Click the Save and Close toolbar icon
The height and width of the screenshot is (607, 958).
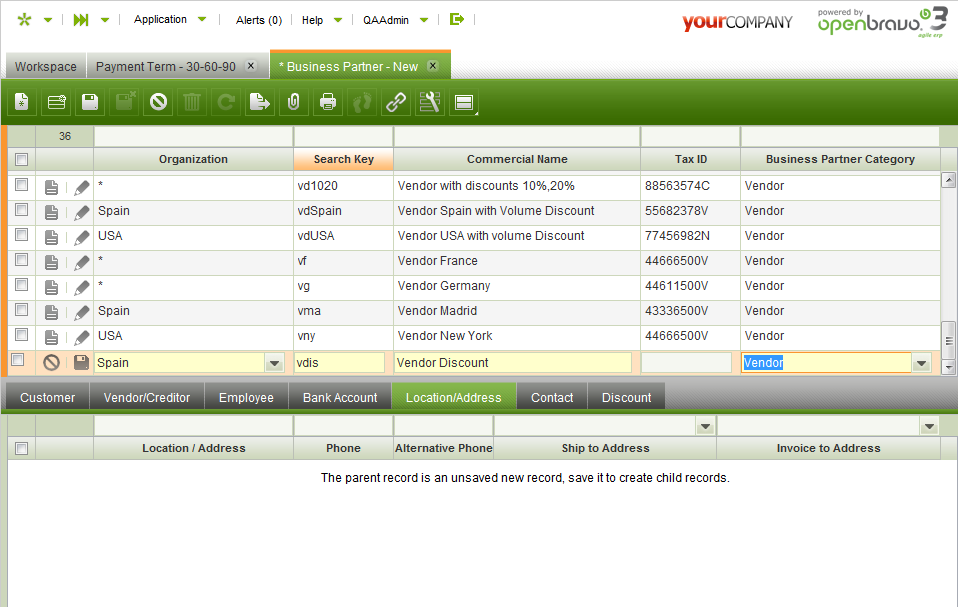click(x=125, y=102)
